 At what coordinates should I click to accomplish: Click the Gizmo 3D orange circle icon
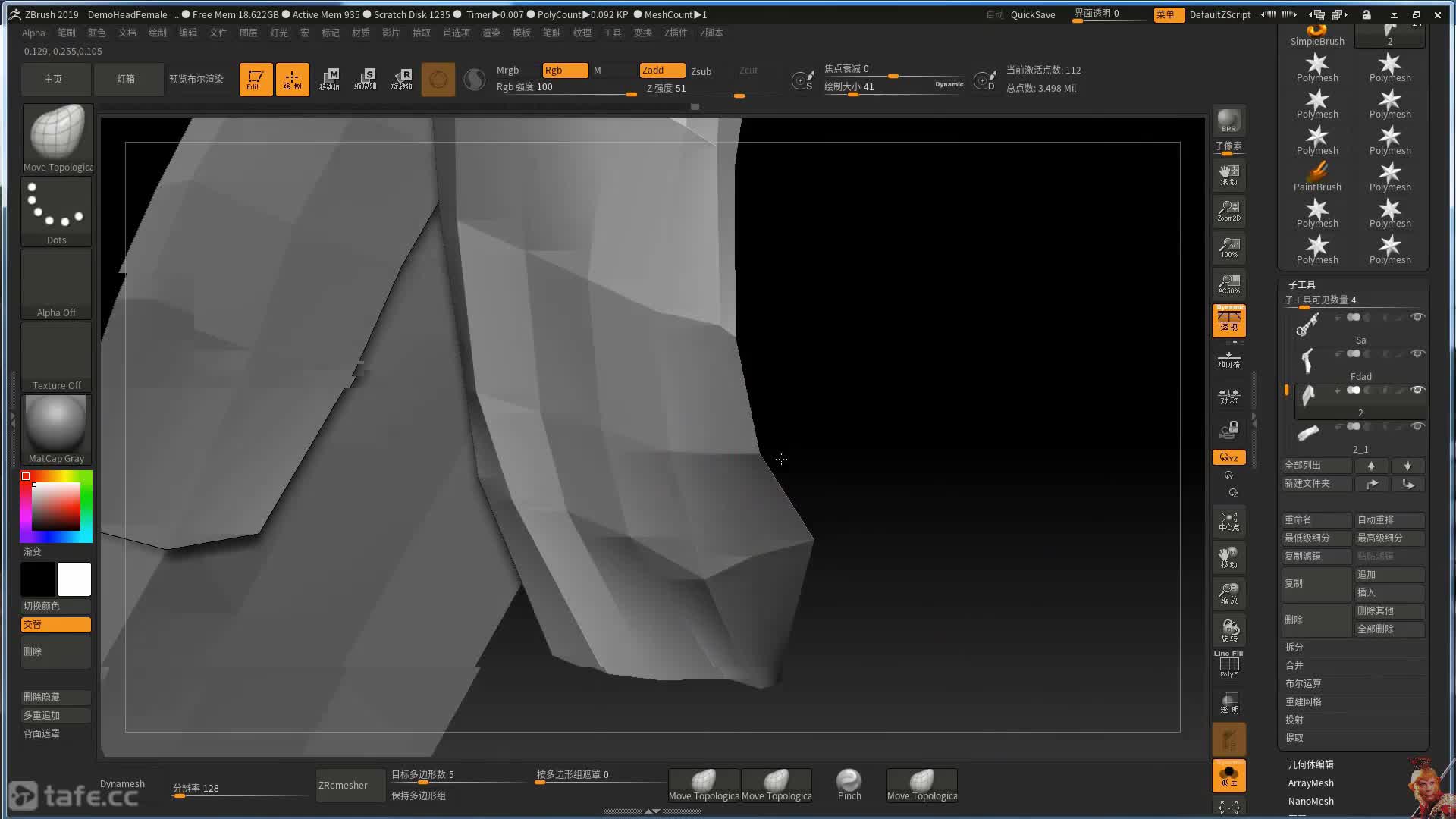[x=438, y=79]
